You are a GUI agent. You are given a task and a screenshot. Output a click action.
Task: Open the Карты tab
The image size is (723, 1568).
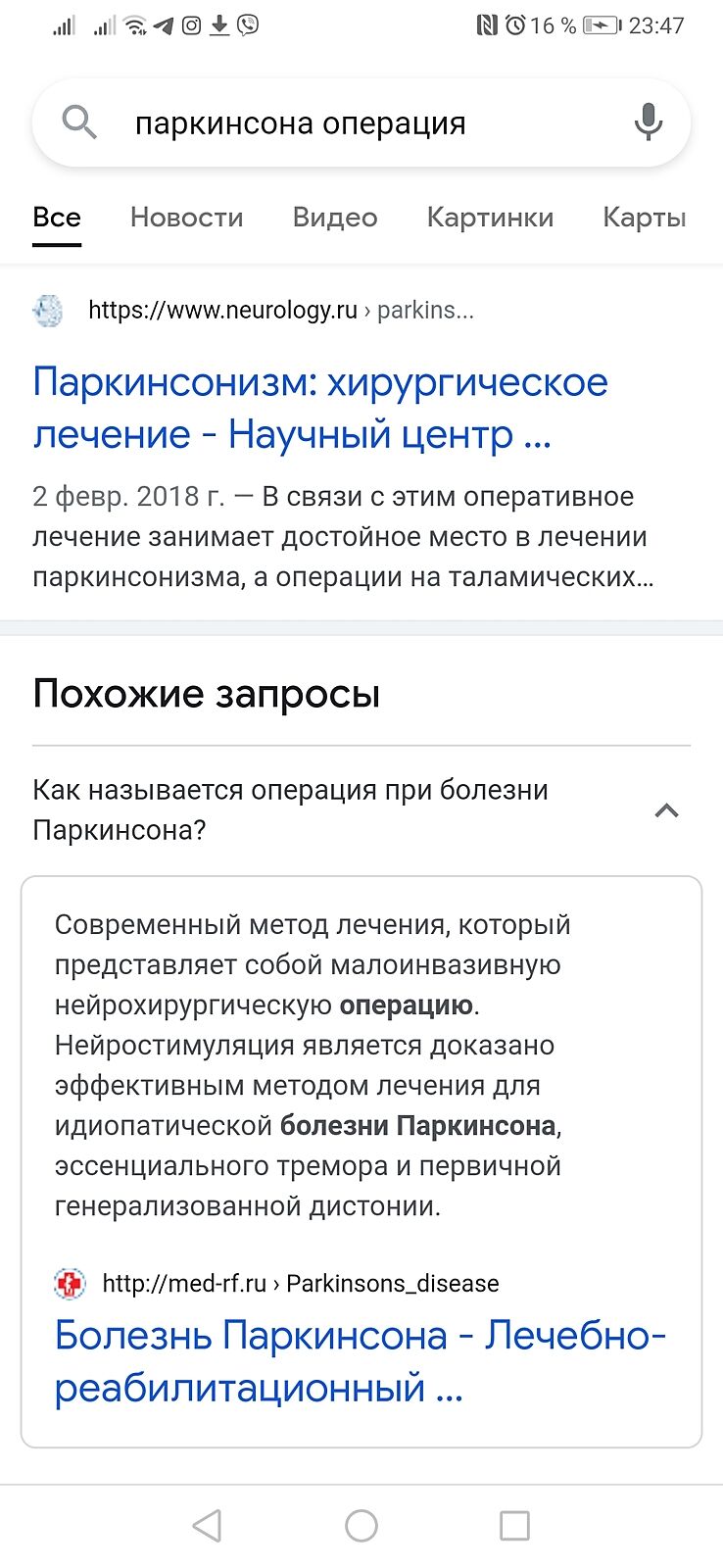click(644, 218)
